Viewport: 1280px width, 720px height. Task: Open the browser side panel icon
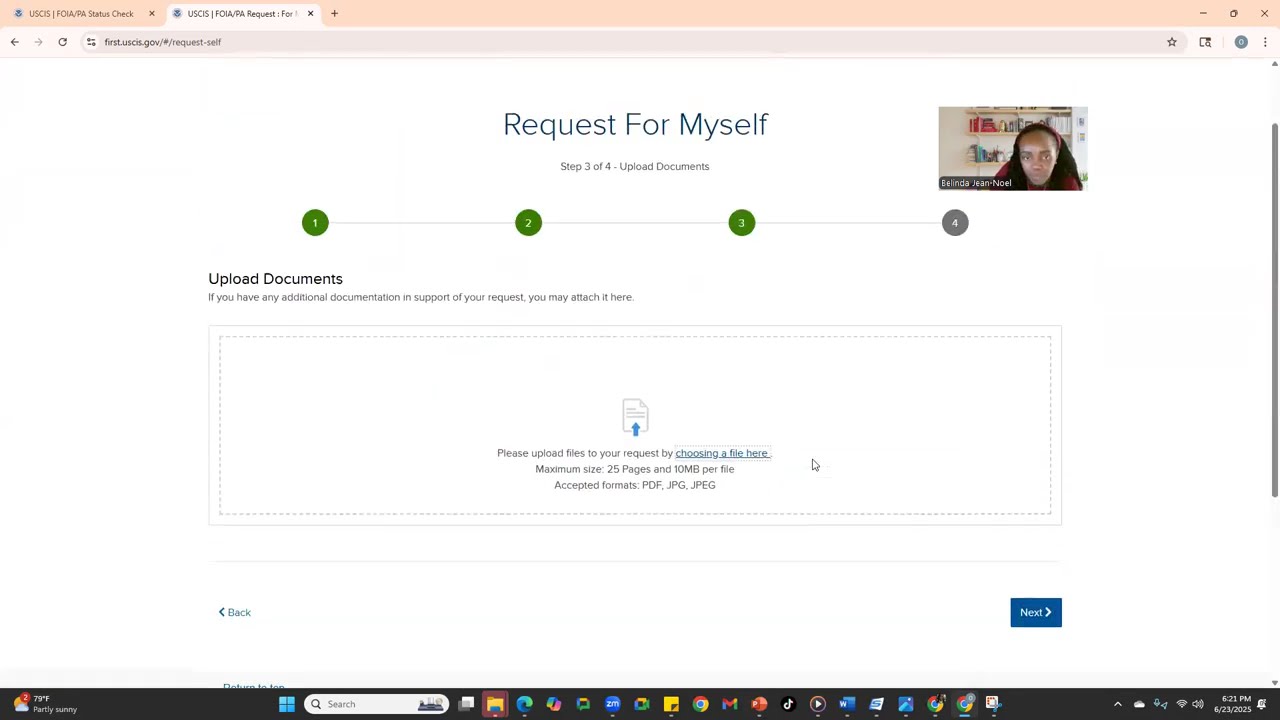click(1205, 42)
